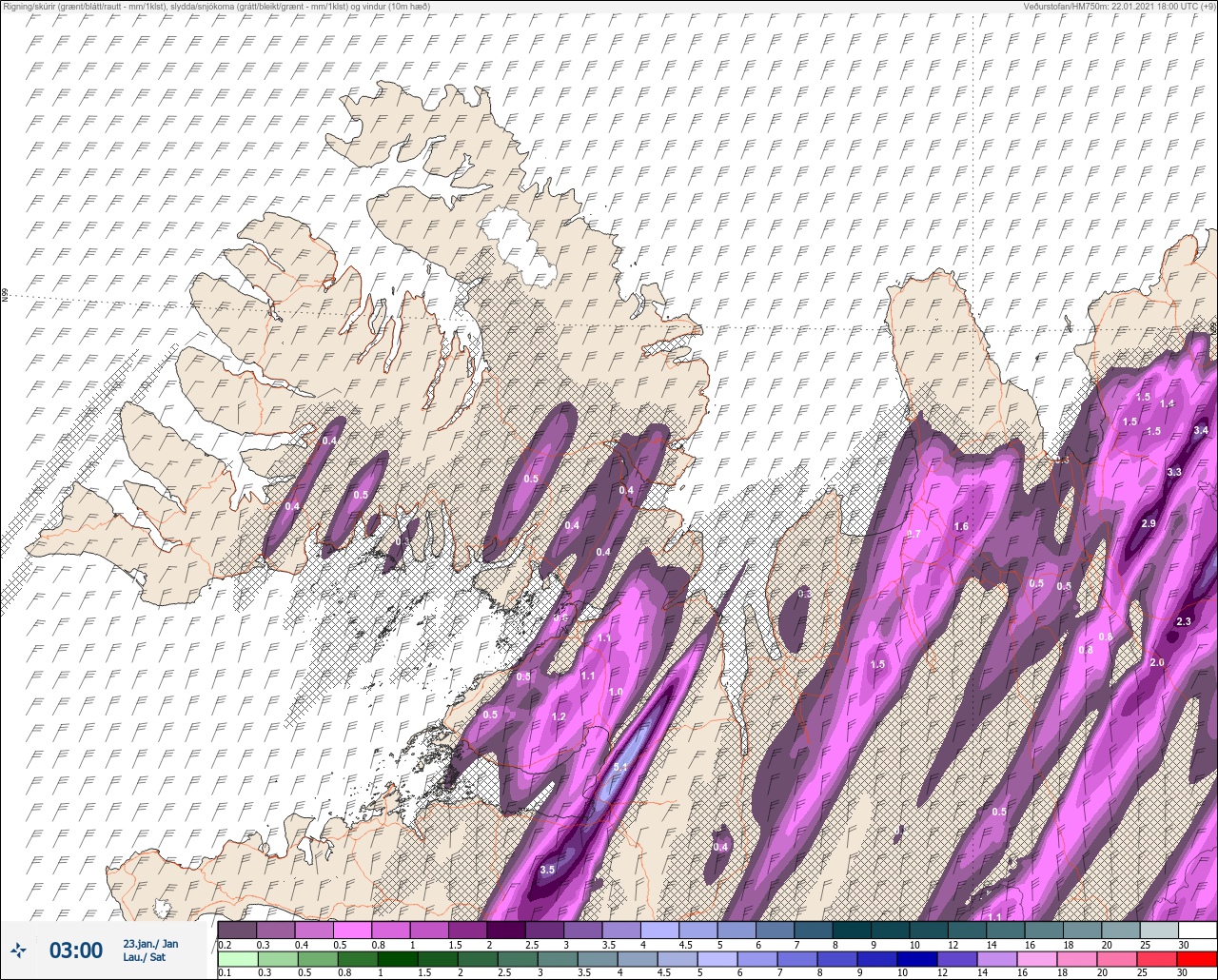Click the 3.4 precipitation value on the map

(1201, 431)
